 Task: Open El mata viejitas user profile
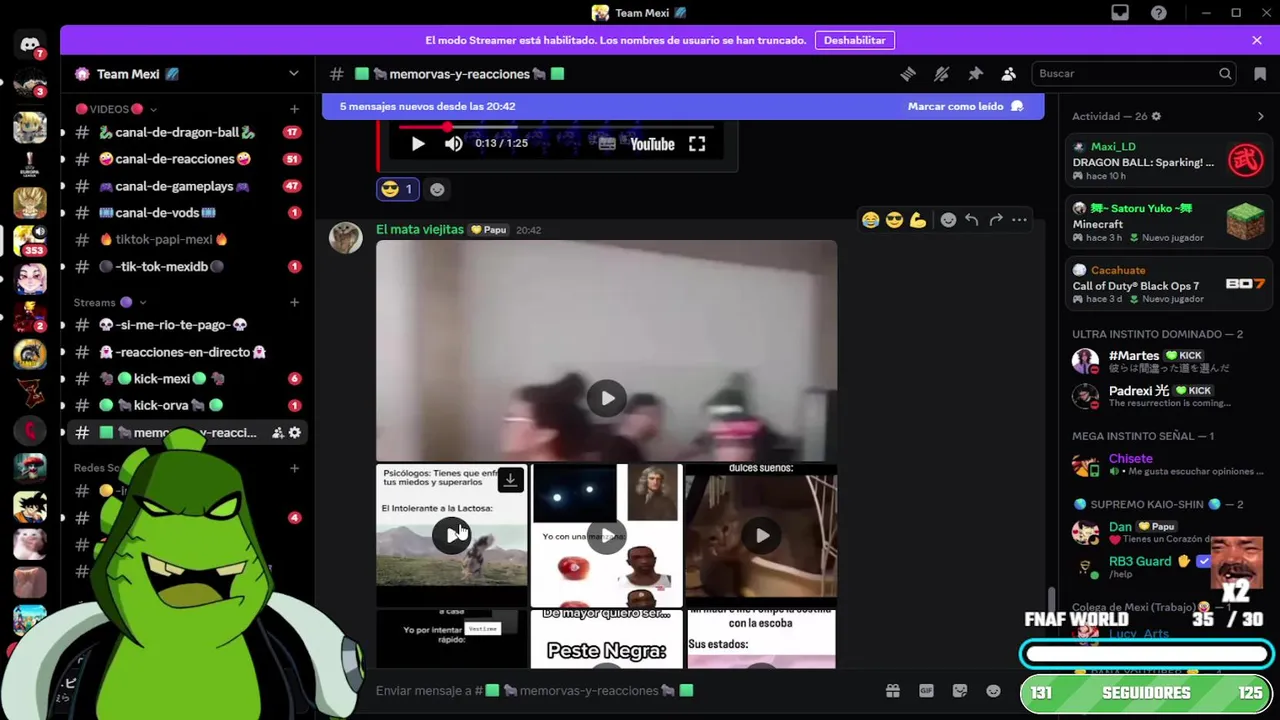point(420,229)
